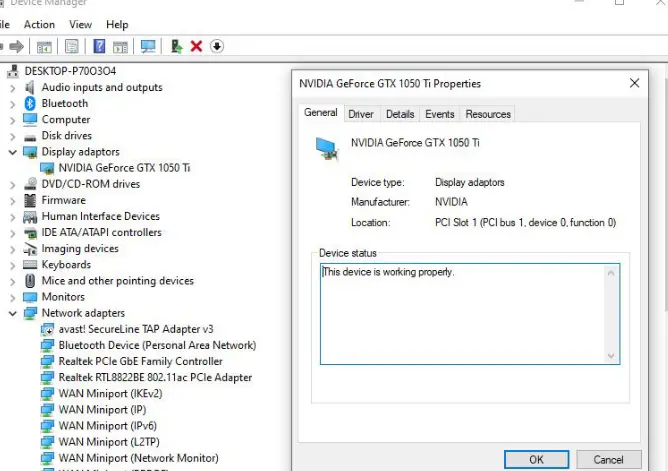
Task: Click the Keyboards category icon
Action: click(30, 264)
